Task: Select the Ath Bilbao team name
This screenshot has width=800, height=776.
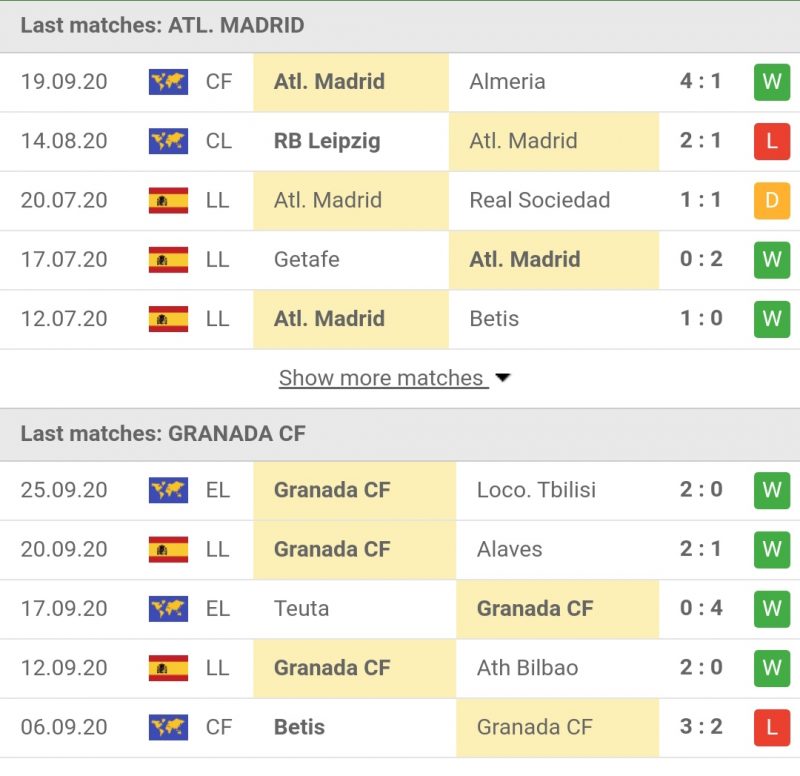Action: click(x=527, y=668)
